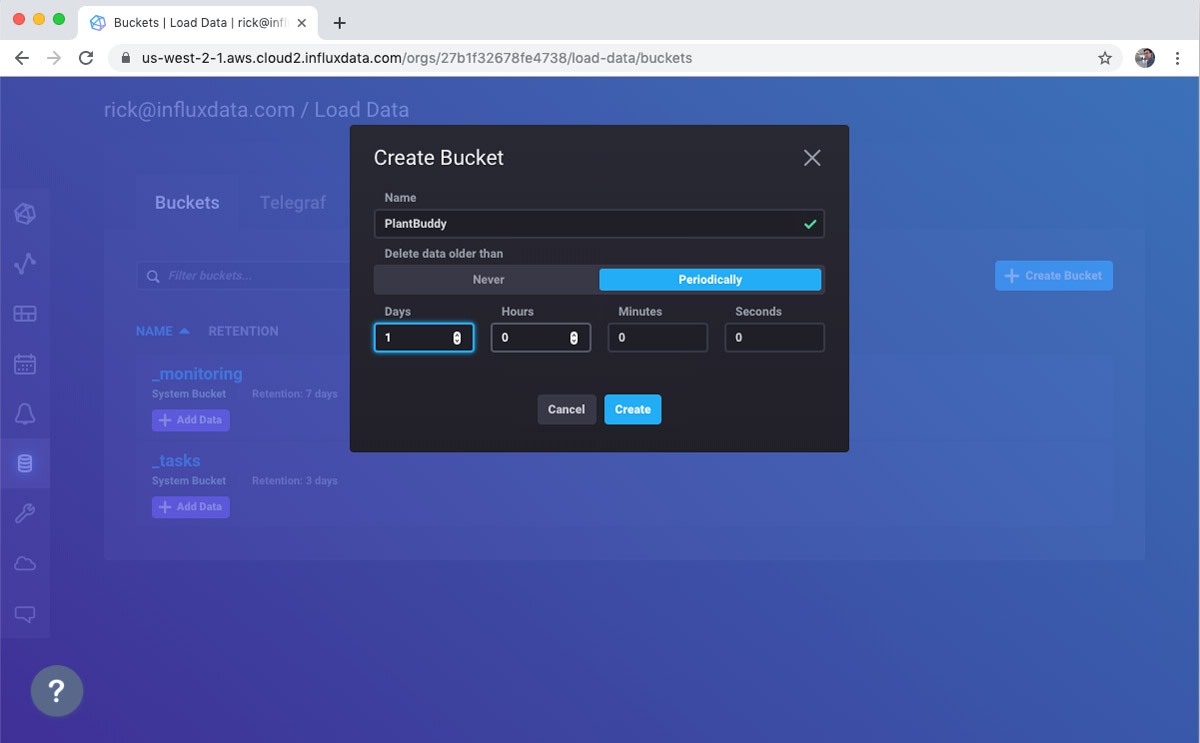Click the bucket Name input field
The image size is (1200, 743).
590,224
